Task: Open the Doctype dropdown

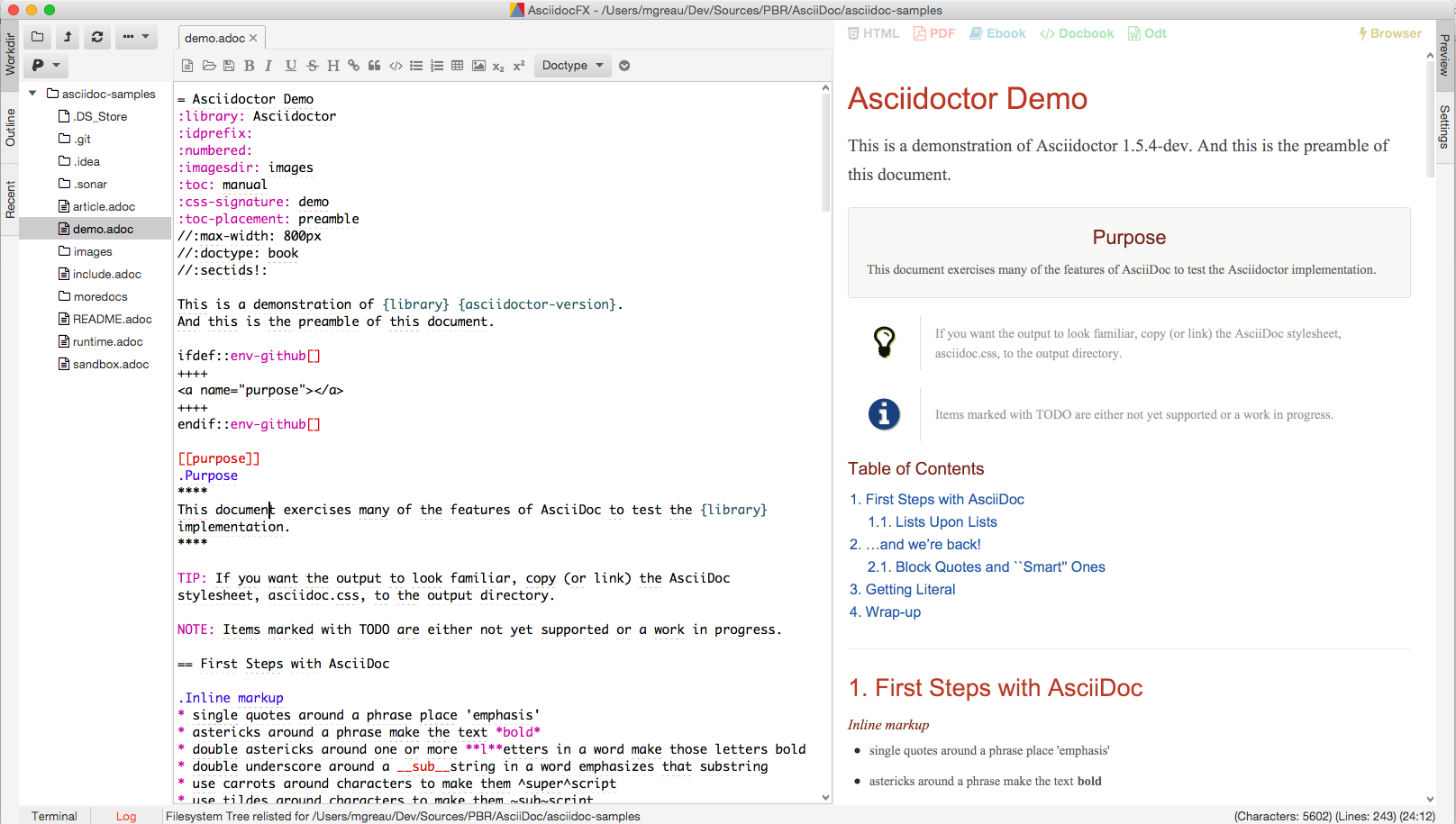Action: (573, 66)
